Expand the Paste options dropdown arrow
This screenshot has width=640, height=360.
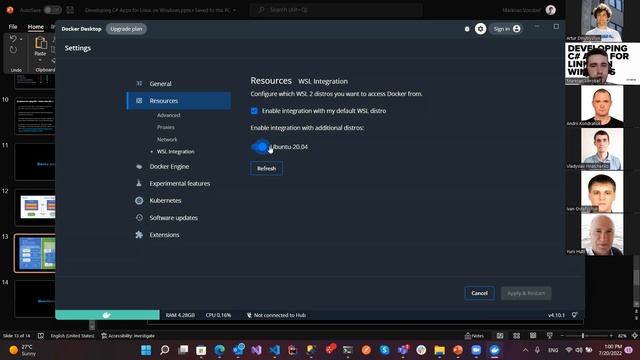click(x=40, y=60)
